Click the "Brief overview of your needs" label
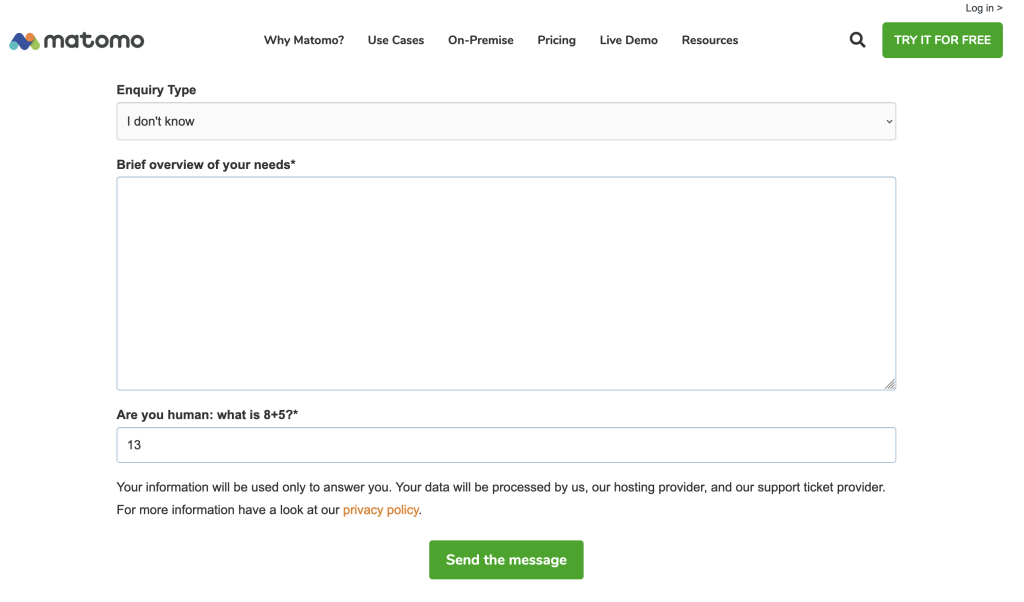This screenshot has height=602, width=1024. pyautogui.click(x=206, y=165)
